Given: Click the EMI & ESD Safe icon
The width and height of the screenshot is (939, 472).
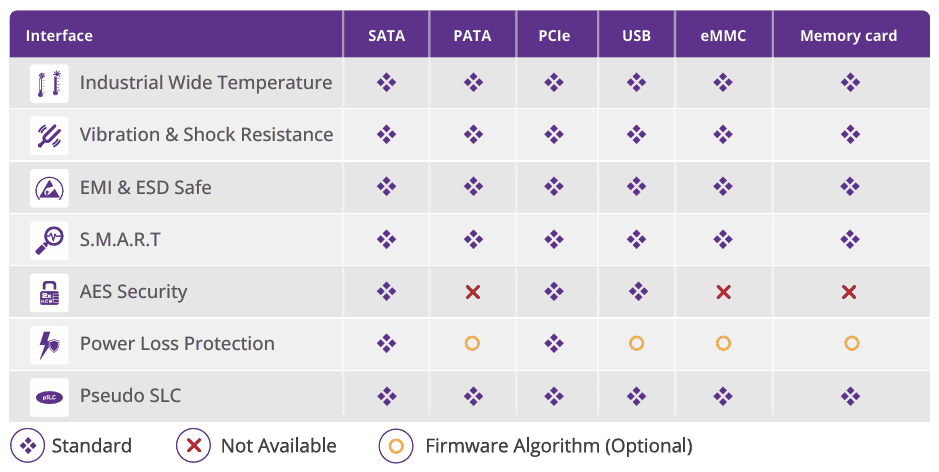Looking at the screenshot, I should (49, 188).
